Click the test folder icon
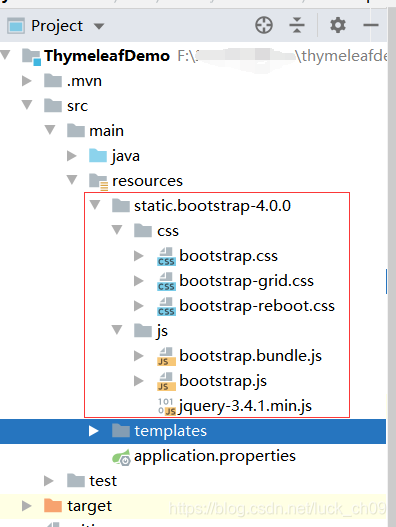Screen dimensions: 396x527 (x=75, y=481)
